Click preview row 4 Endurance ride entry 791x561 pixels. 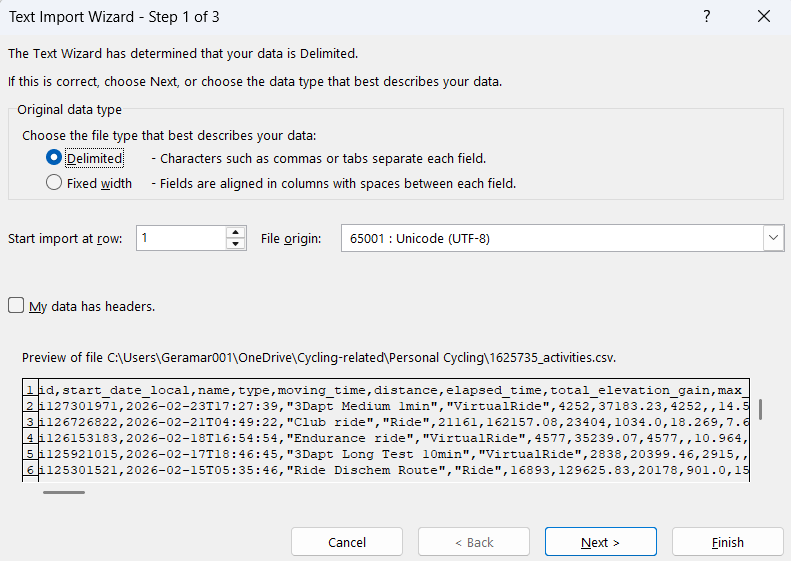pyautogui.click(x=390, y=439)
